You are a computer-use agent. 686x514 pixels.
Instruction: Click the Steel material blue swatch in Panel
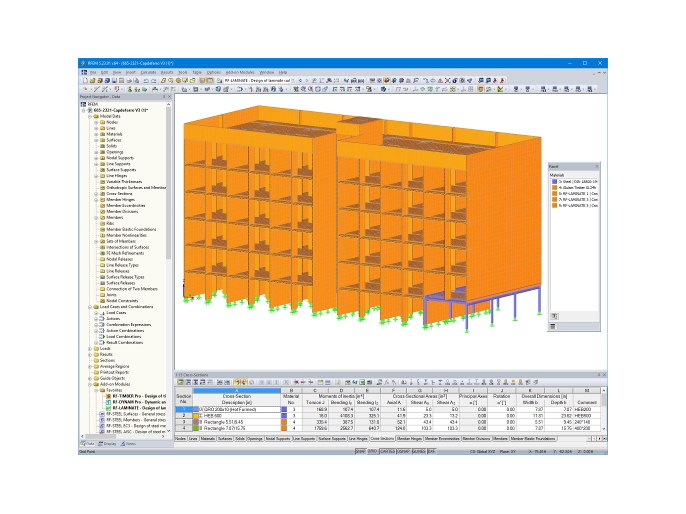[554, 181]
